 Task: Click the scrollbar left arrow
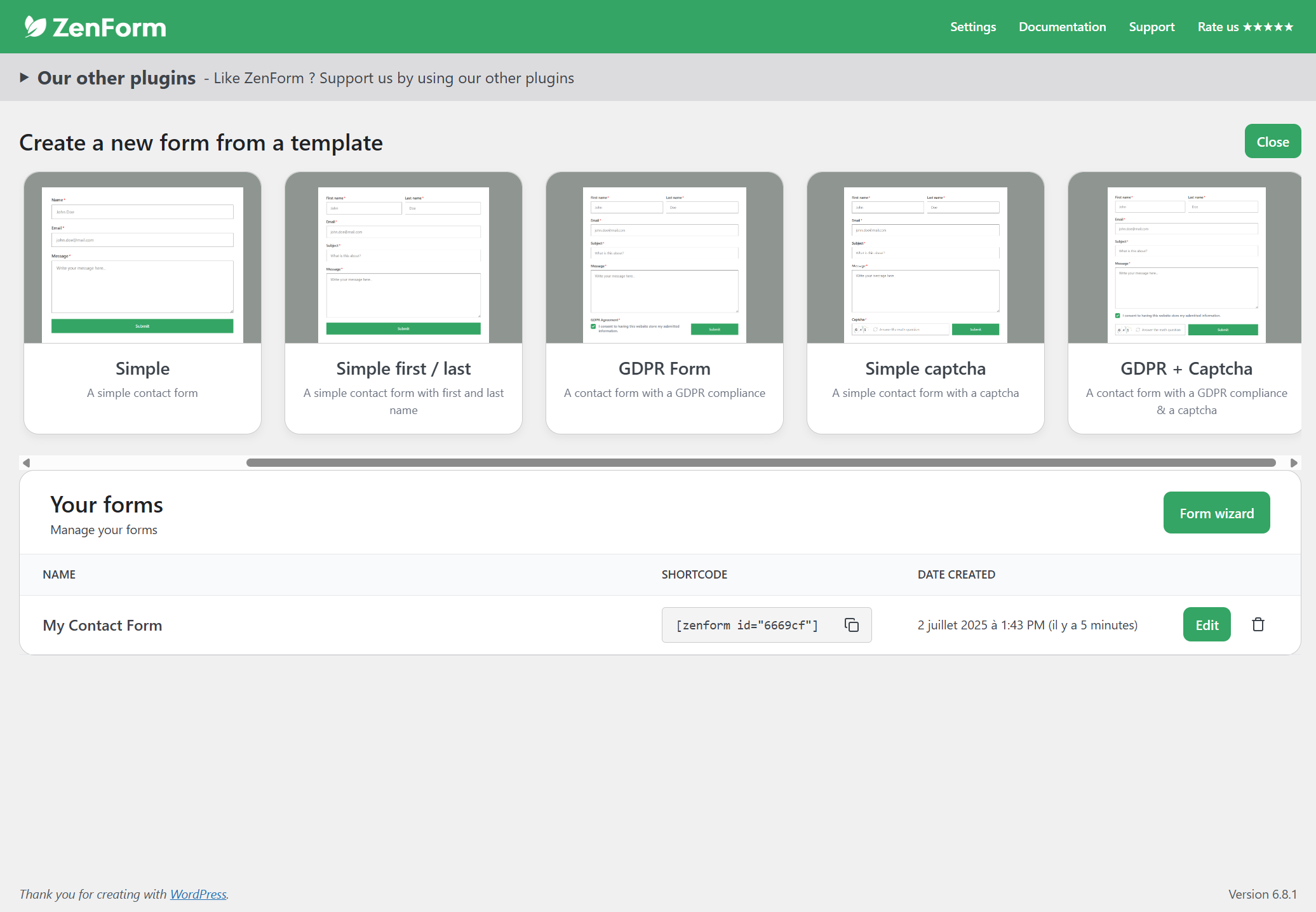(x=26, y=463)
